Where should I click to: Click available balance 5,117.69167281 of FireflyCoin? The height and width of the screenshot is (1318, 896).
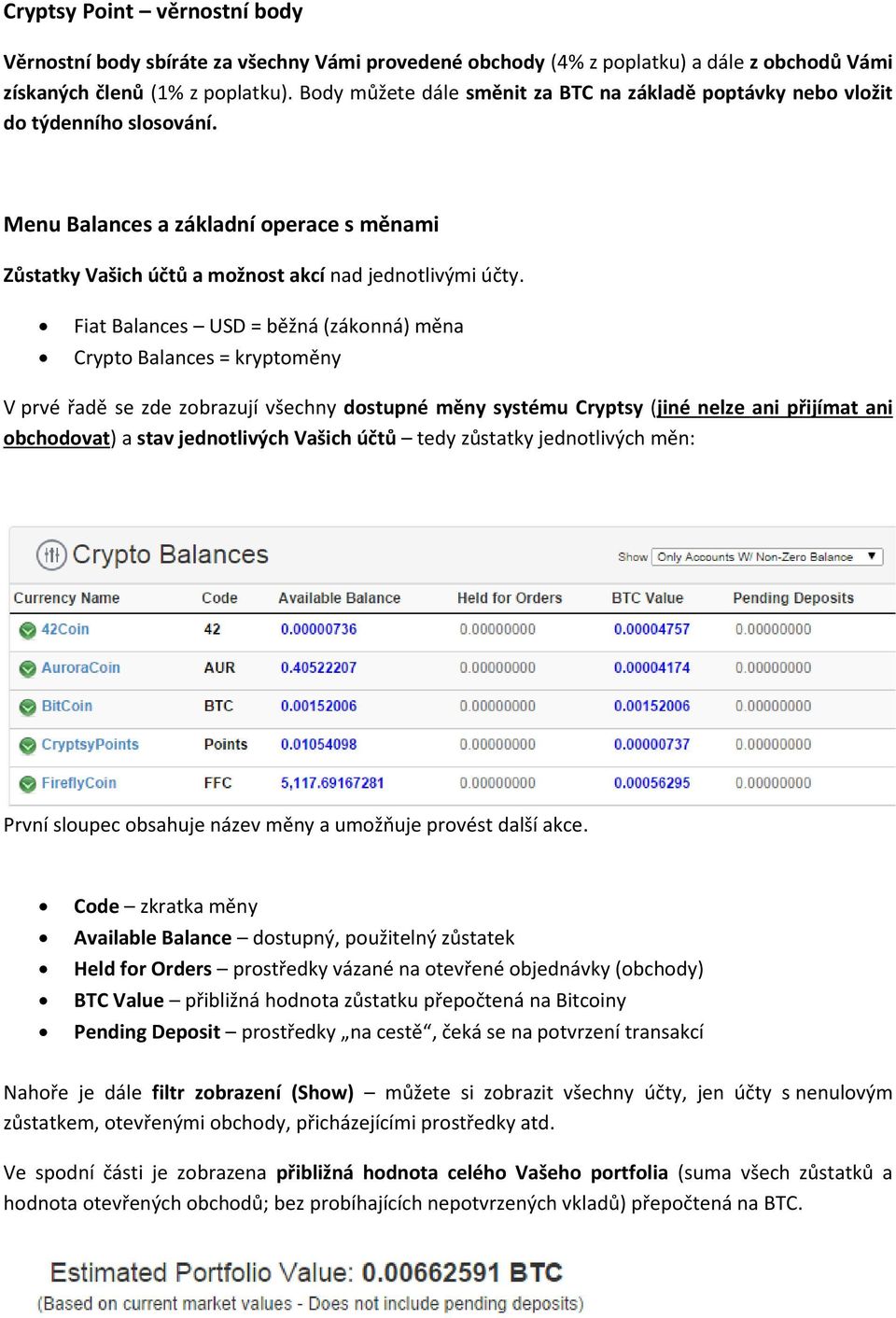pos(332,782)
